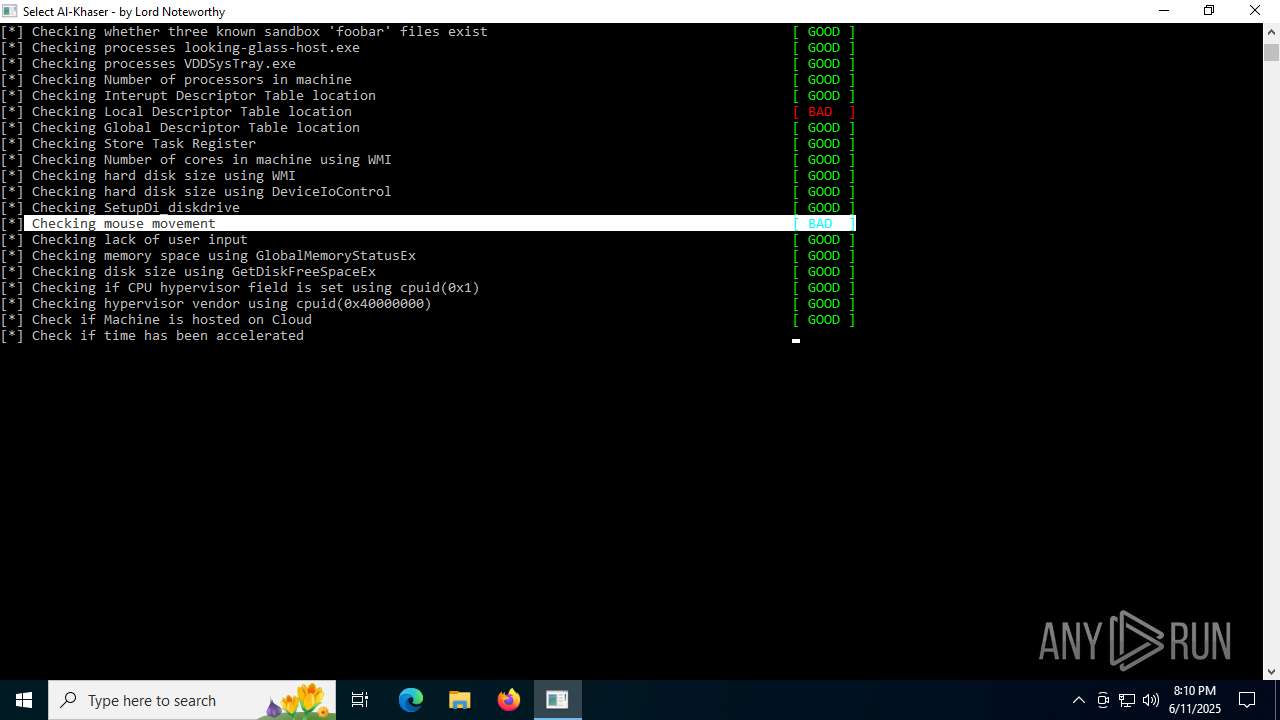Open File Explorer from taskbar
Screen dimensions: 1280x720
coord(459,700)
